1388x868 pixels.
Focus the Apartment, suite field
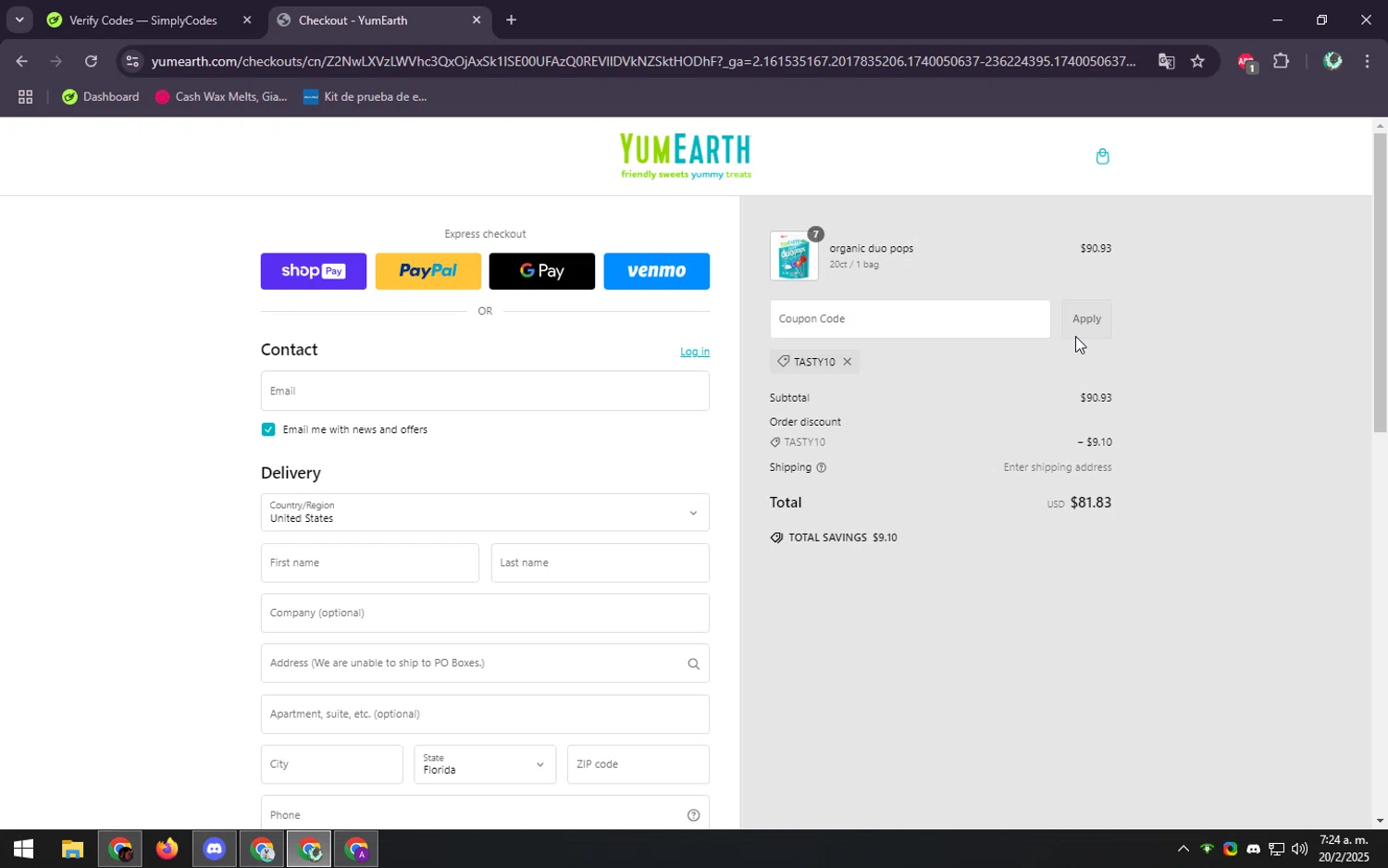(x=485, y=714)
